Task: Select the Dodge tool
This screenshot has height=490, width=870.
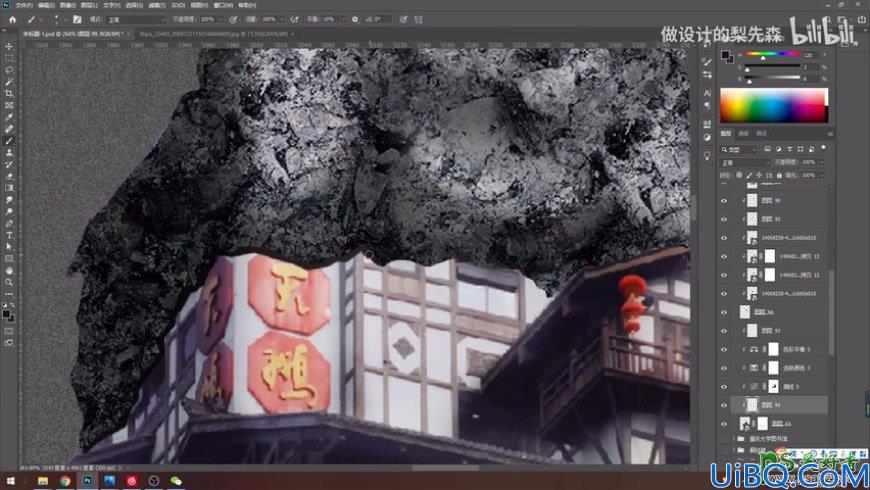Action: click(9, 211)
